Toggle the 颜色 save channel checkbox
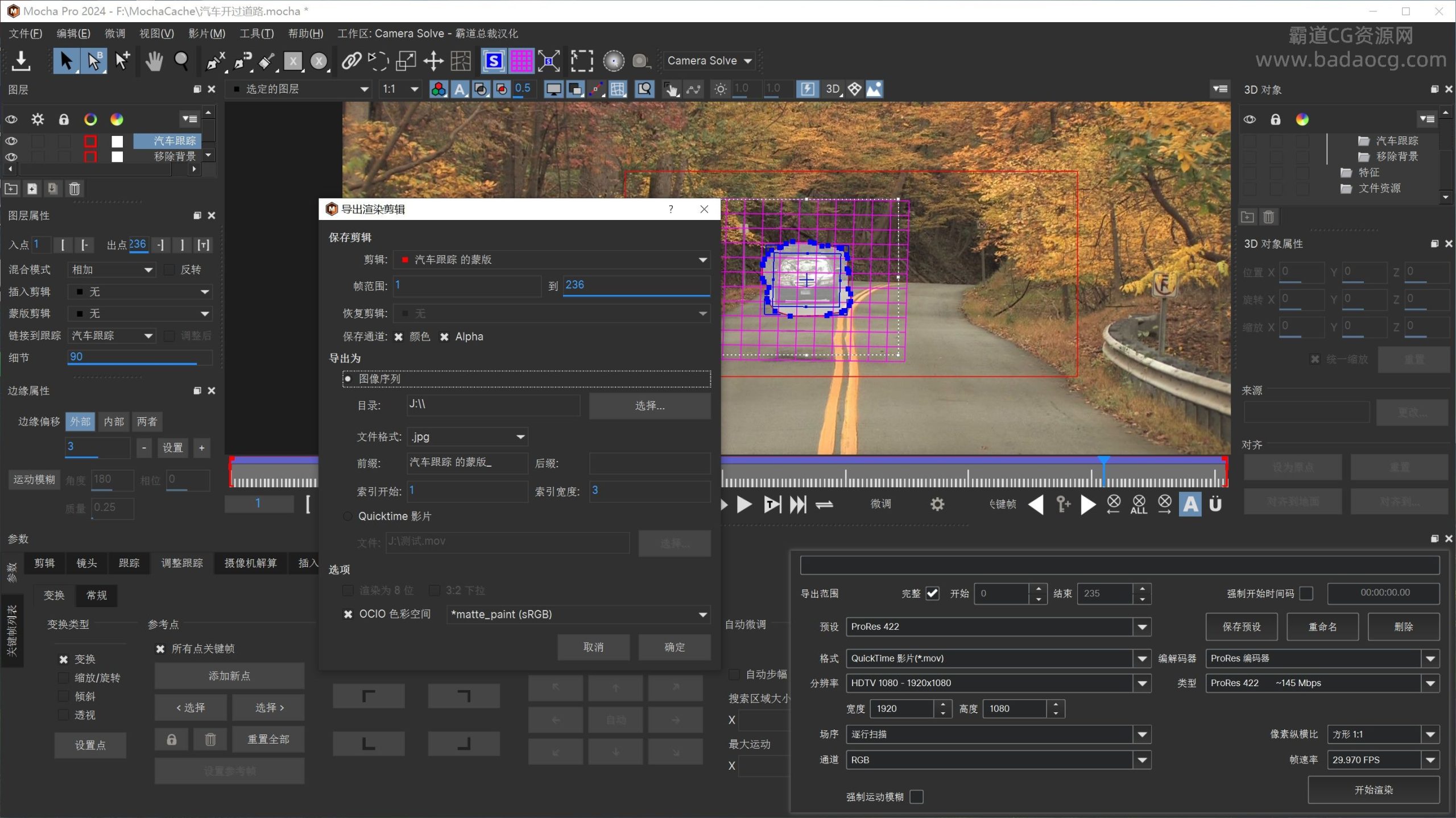 pos(399,337)
